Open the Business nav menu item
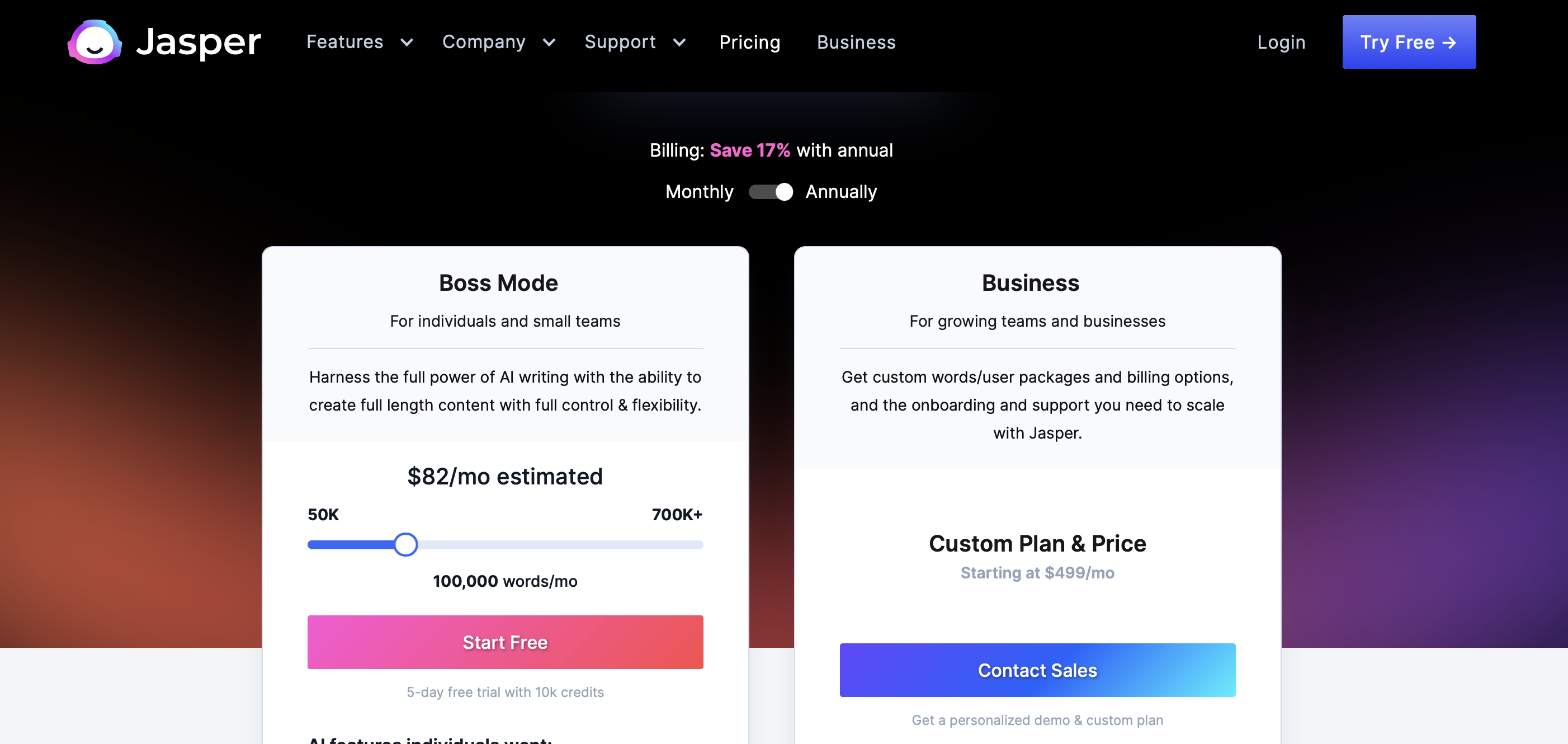 click(x=856, y=42)
